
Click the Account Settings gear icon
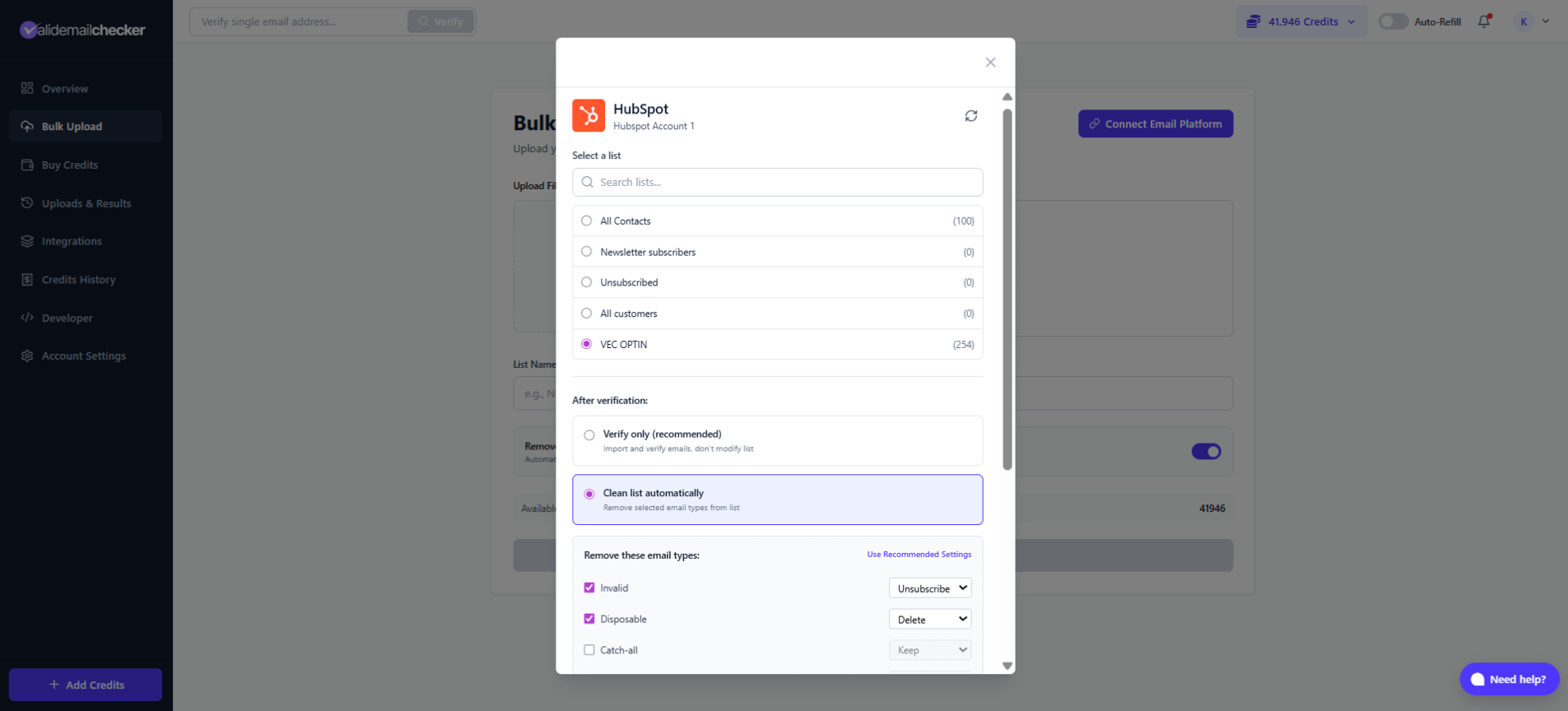27,355
